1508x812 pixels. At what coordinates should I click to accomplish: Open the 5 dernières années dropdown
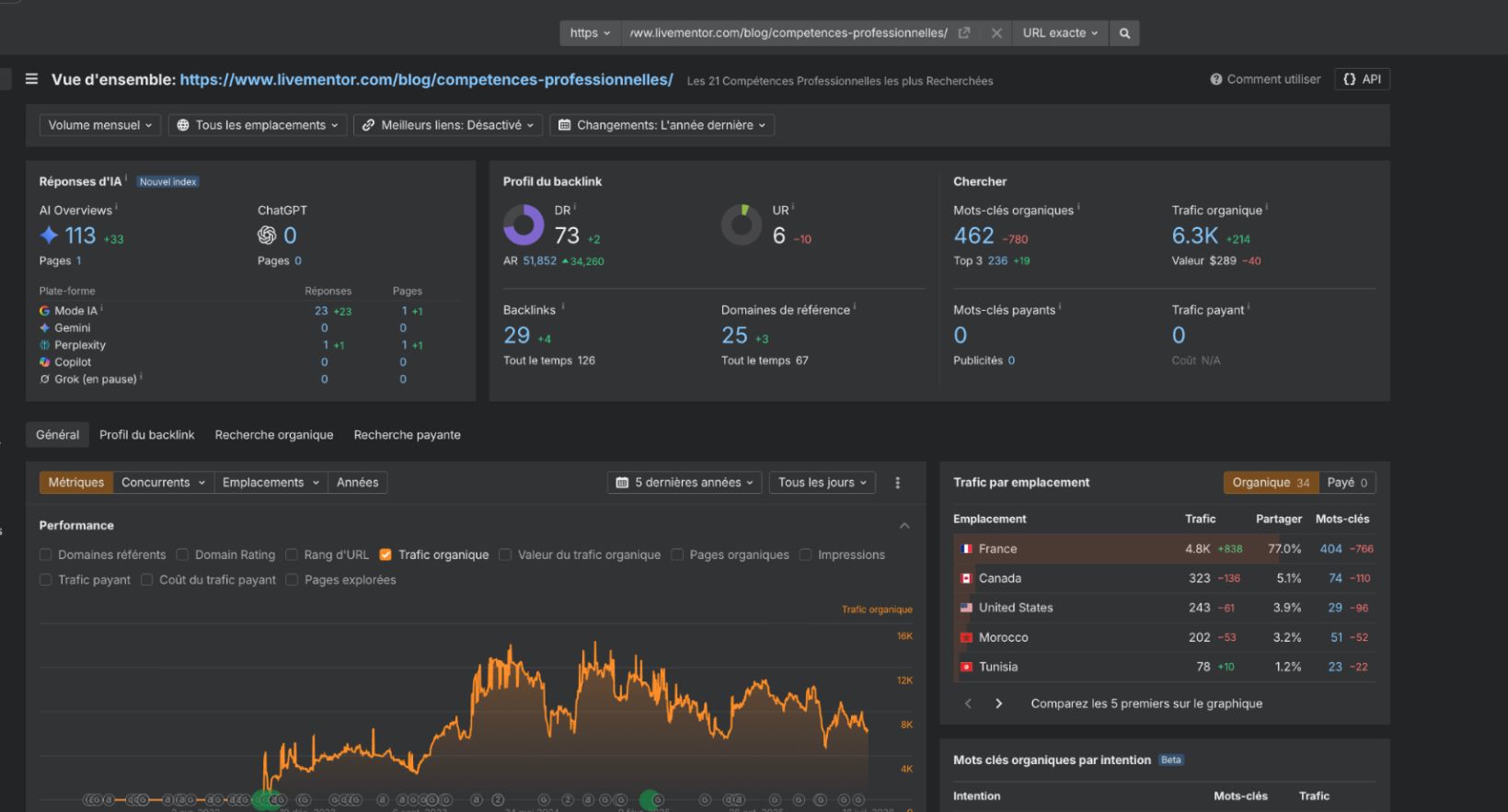click(685, 483)
